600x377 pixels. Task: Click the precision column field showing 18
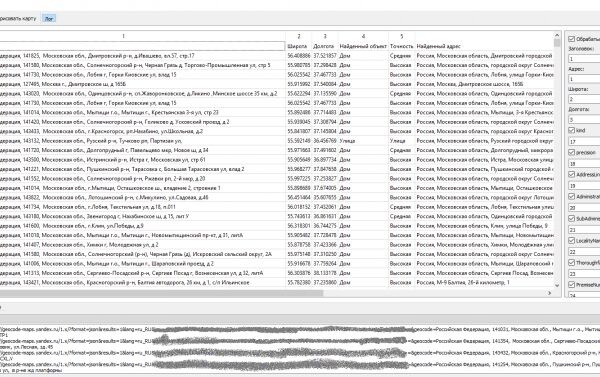pyautogui.click(x=584, y=164)
